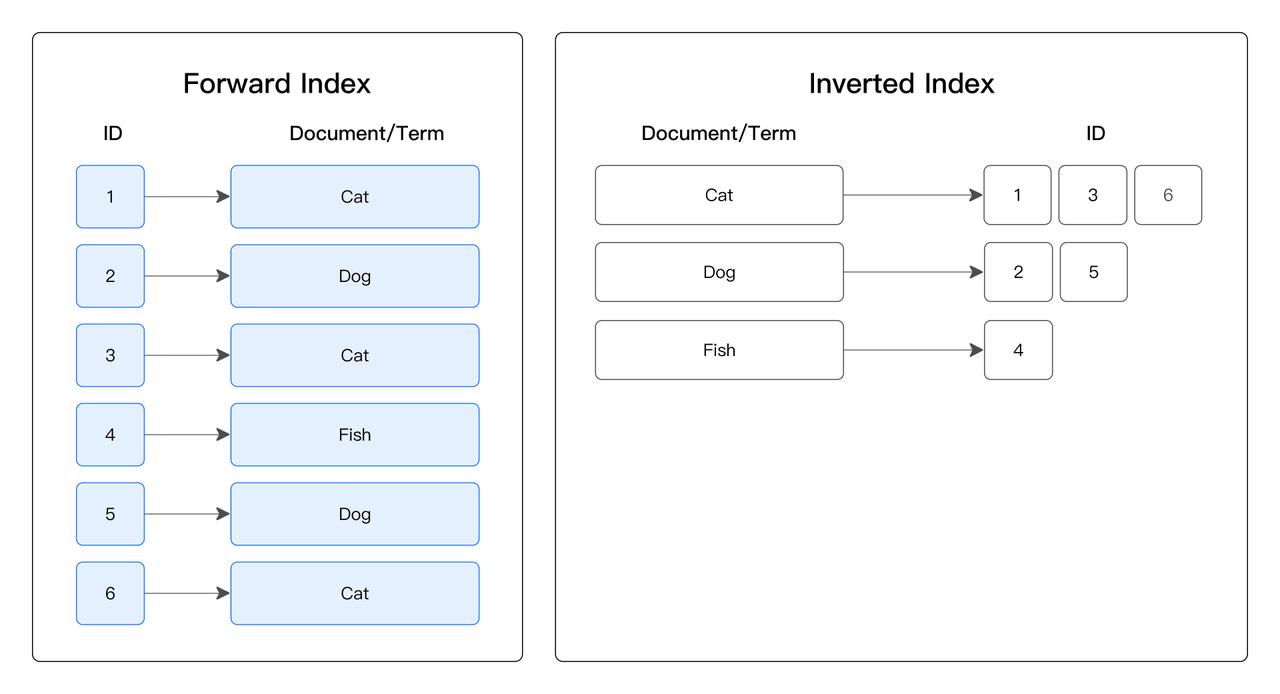Click the Fish box in Forward Index
1280x694 pixels.
click(x=355, y=435)
